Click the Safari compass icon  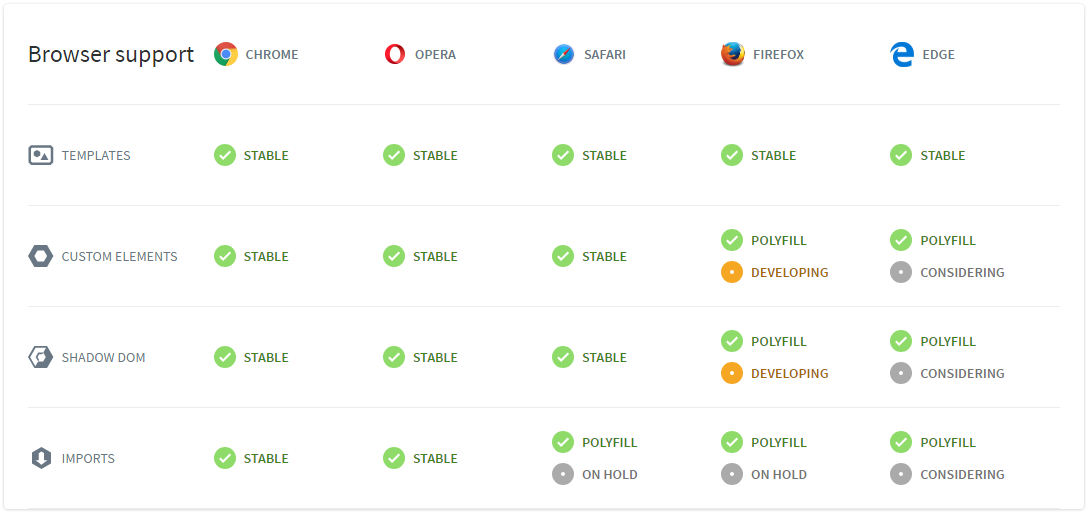(x=564, y=54)
